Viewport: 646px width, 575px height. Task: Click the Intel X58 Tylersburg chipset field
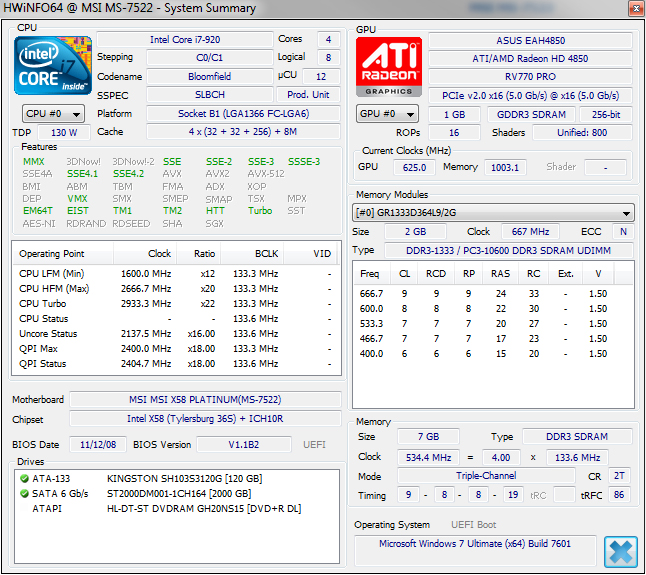[x=205, y=418]
